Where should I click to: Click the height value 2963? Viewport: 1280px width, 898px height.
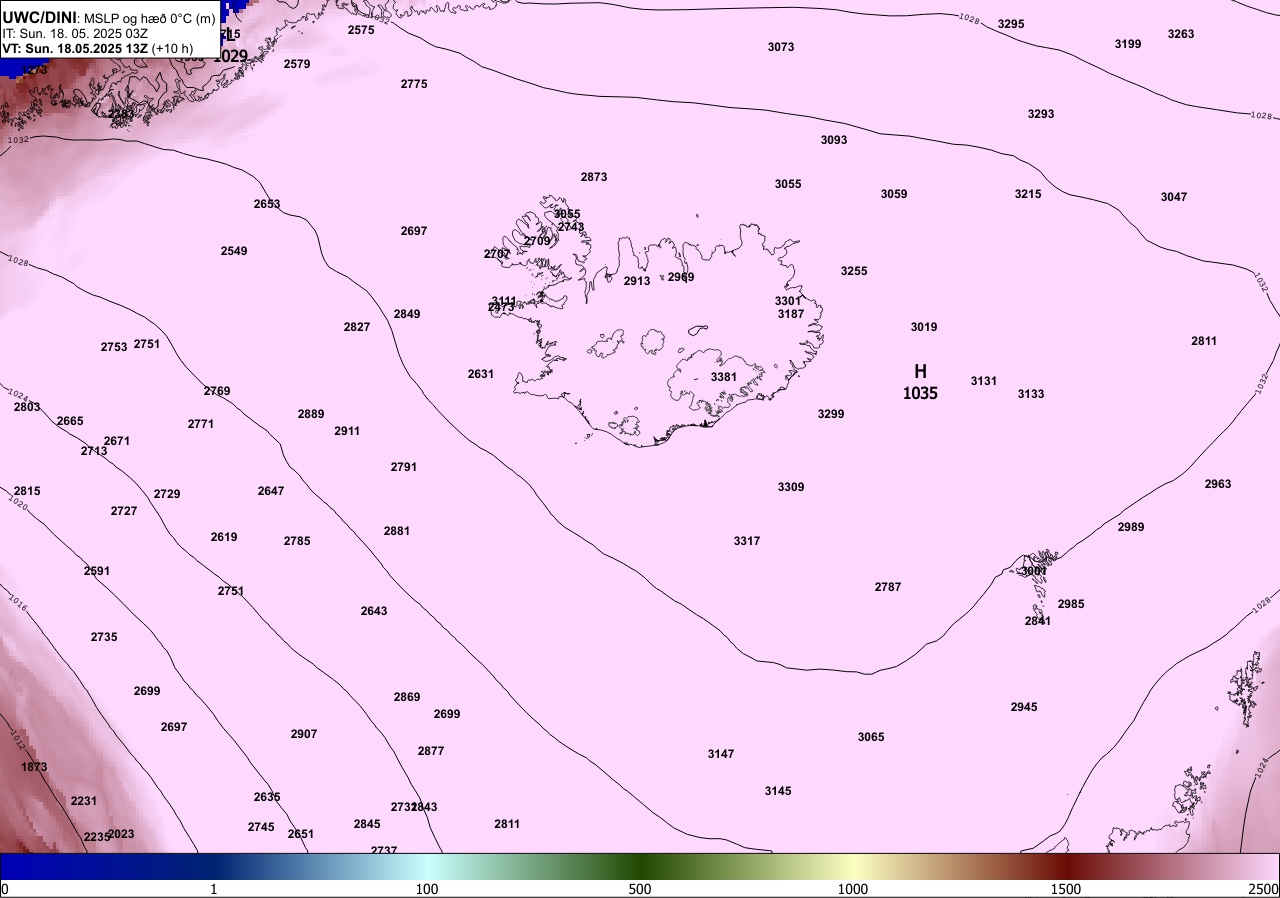tap(1218, 484)
